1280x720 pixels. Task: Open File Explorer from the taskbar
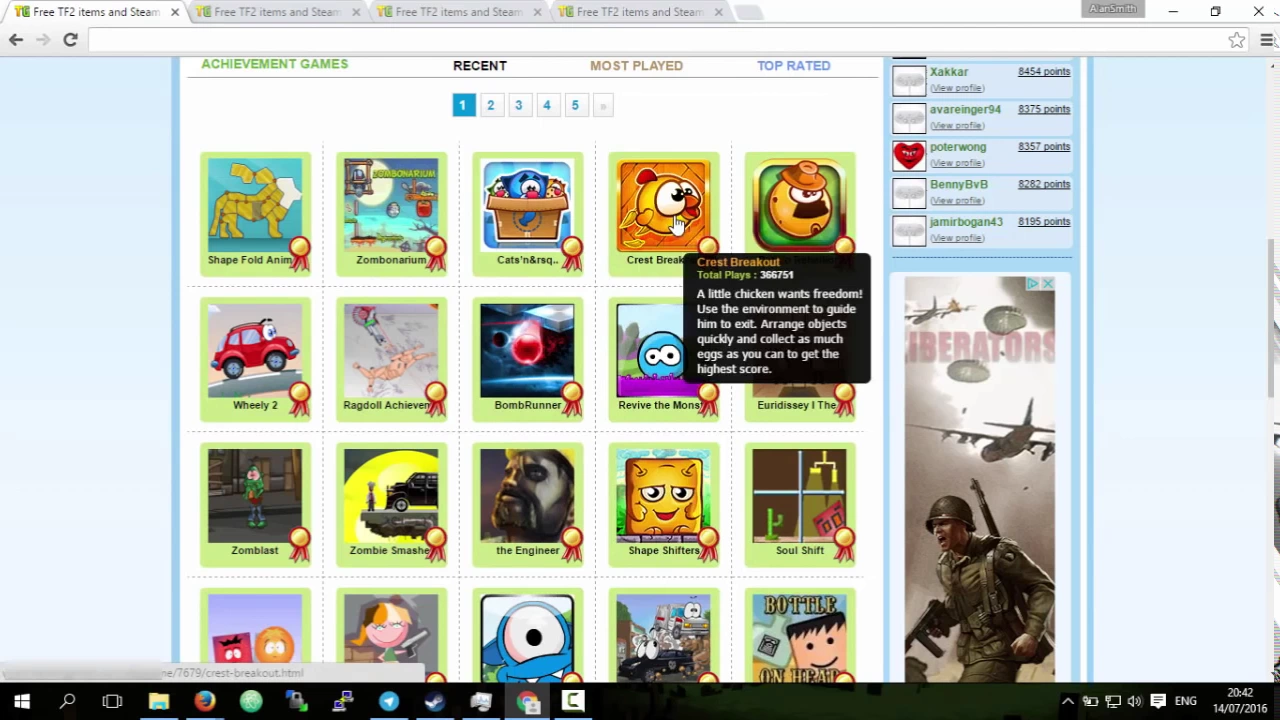click(x=159, y=701)
